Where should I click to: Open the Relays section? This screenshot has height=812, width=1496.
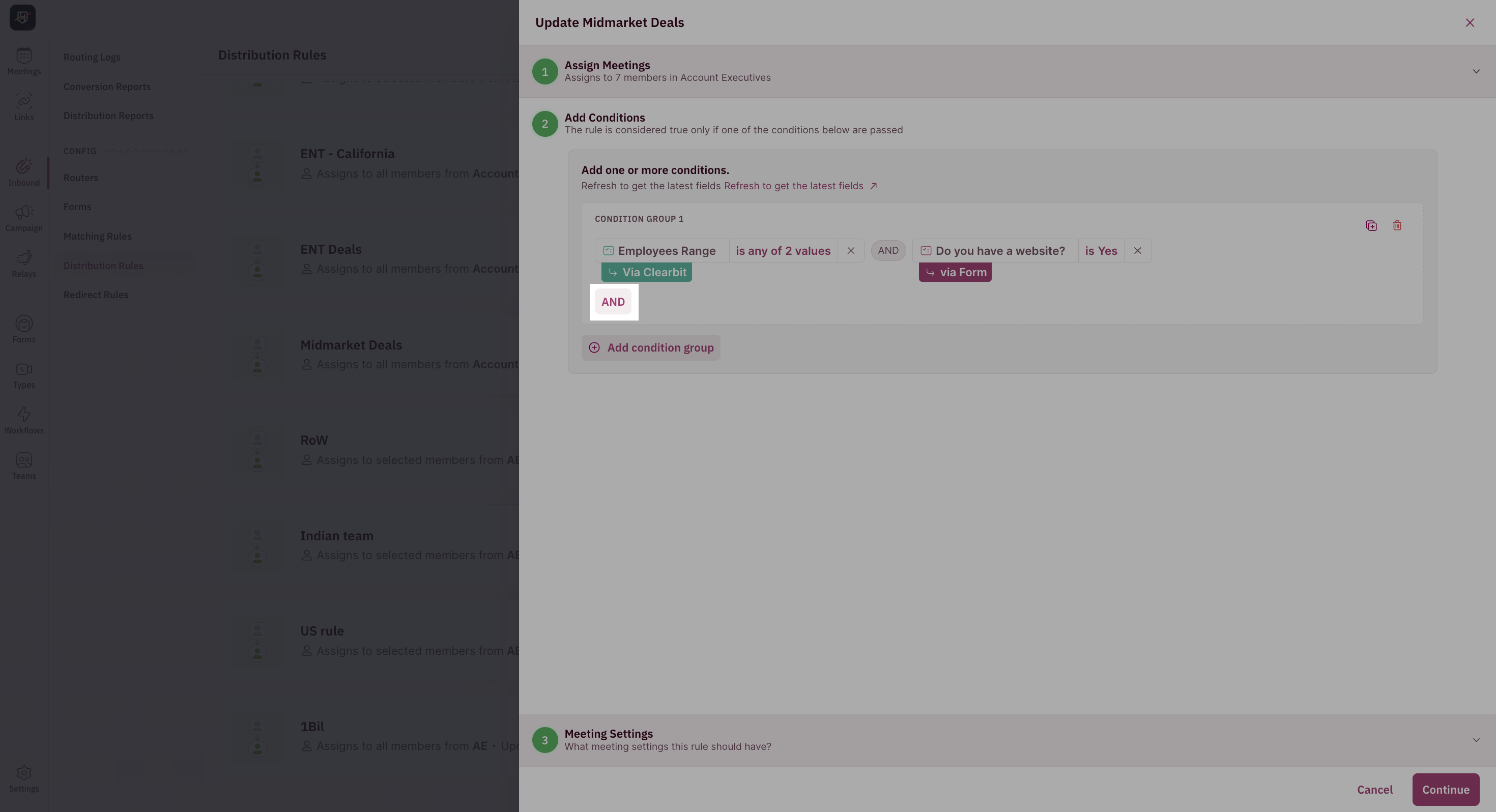24,263
